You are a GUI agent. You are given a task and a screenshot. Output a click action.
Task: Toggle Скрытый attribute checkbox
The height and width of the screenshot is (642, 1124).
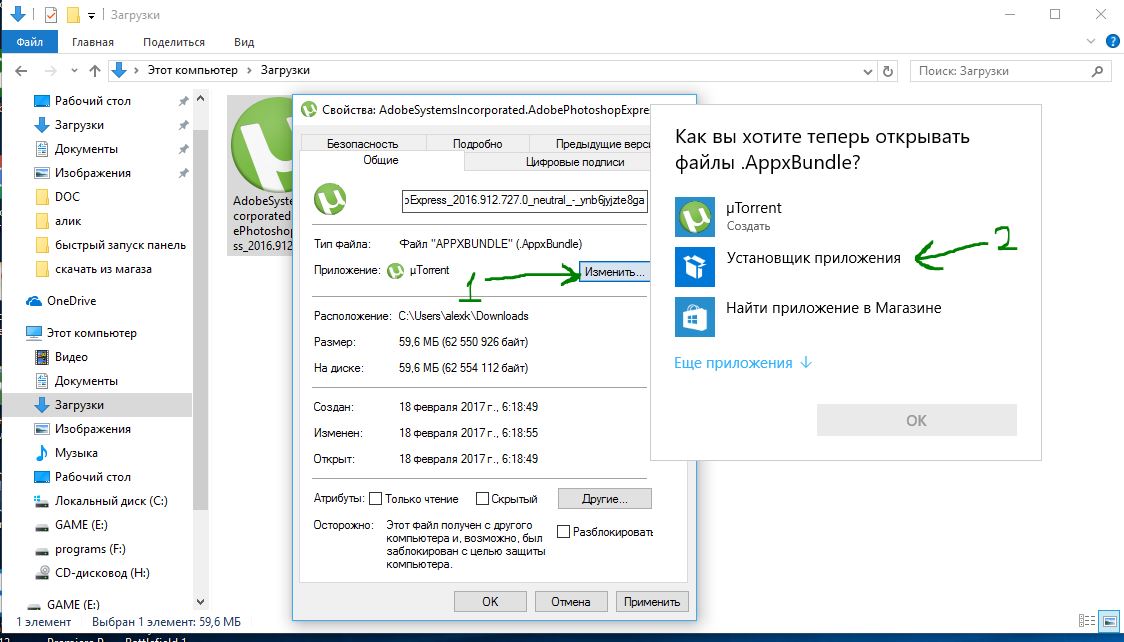[x=482, y=498]
